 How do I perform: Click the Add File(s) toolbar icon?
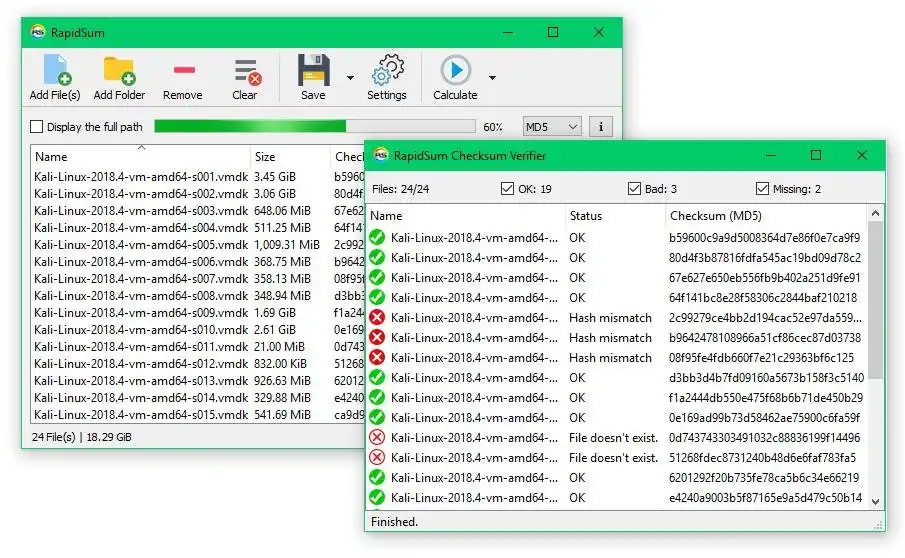[57, 70]
